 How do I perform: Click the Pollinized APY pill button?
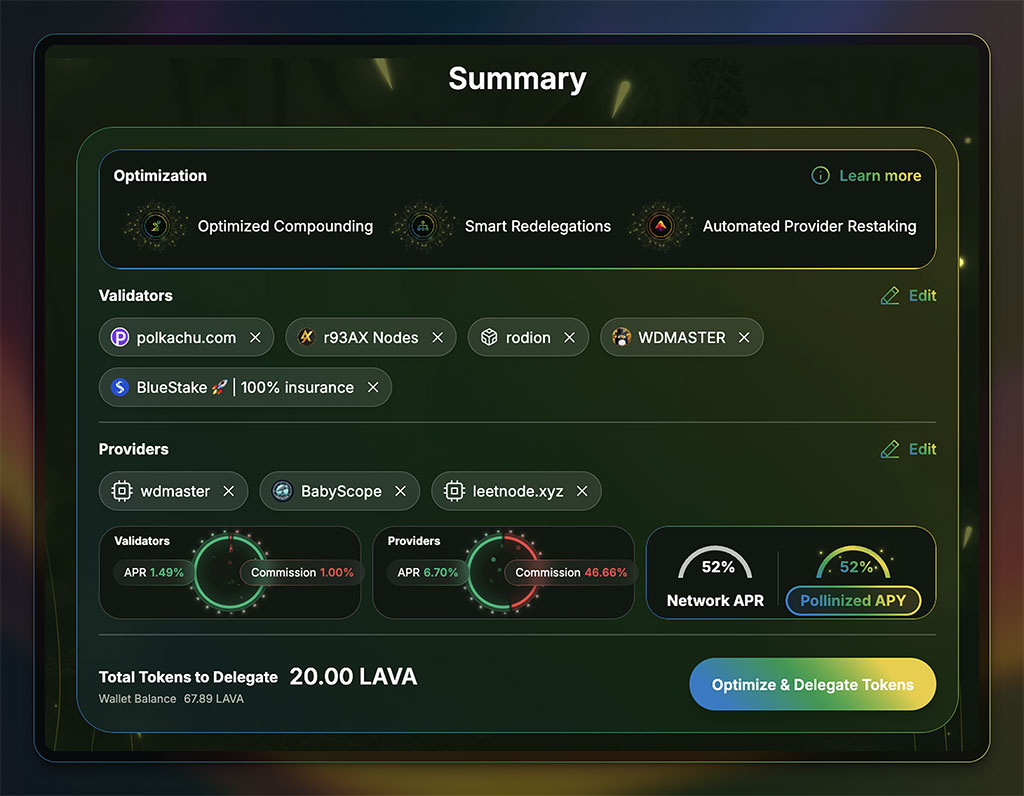[x=853, y=601]
